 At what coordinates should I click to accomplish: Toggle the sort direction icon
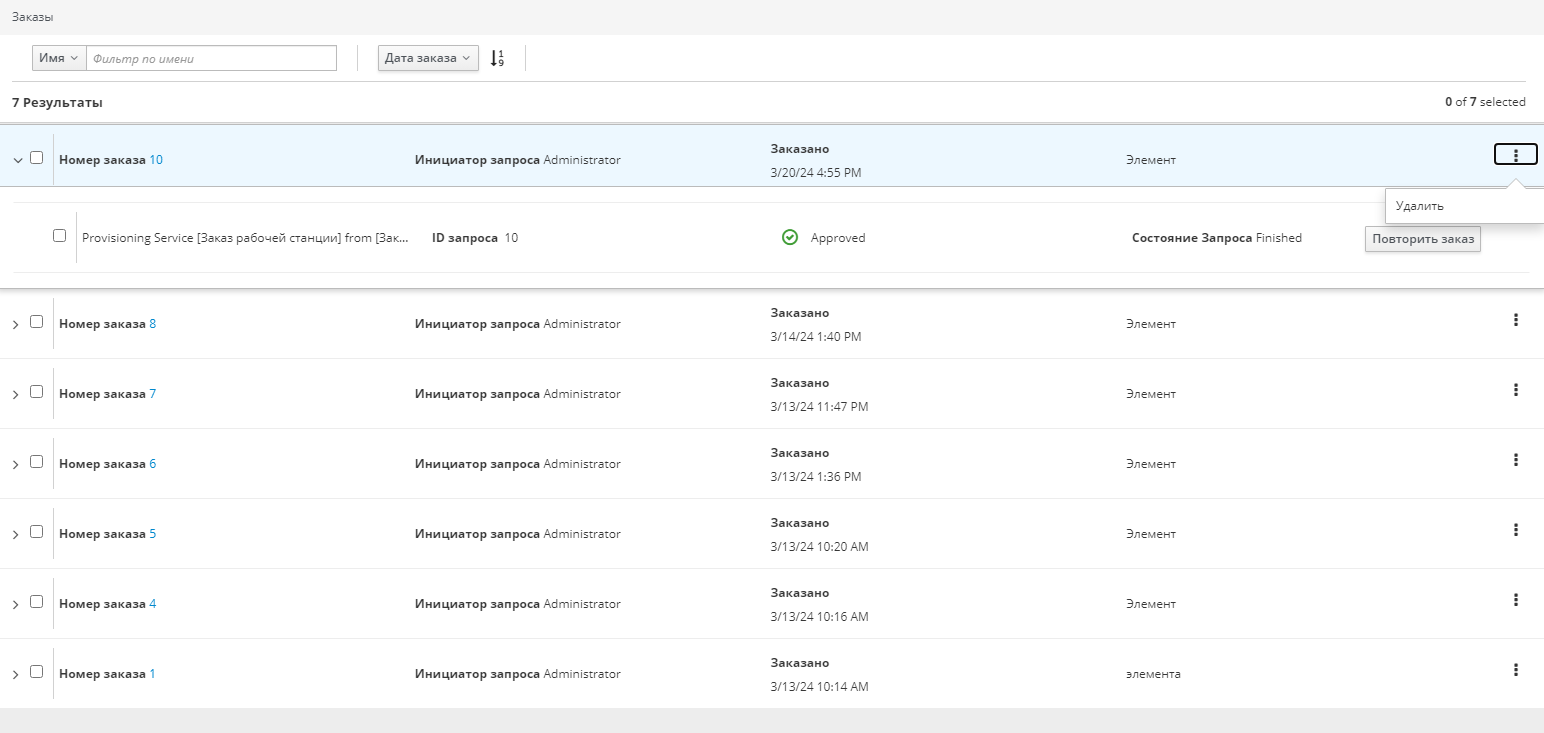tap(497, 58)
